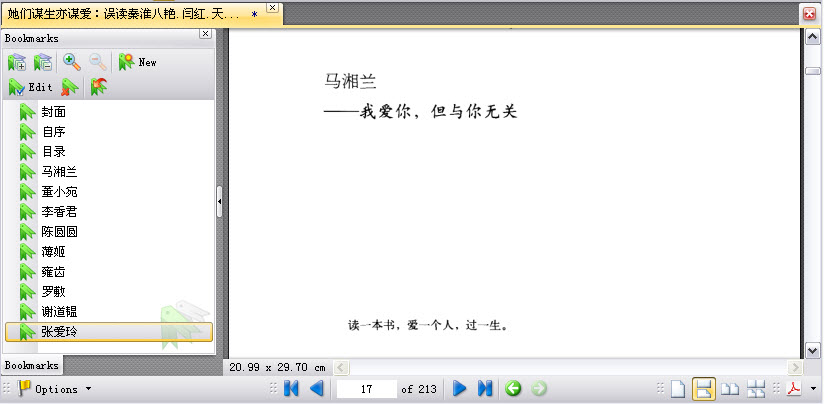
Task: Delete the selected bookmark icon
Action: click(69, 87)
